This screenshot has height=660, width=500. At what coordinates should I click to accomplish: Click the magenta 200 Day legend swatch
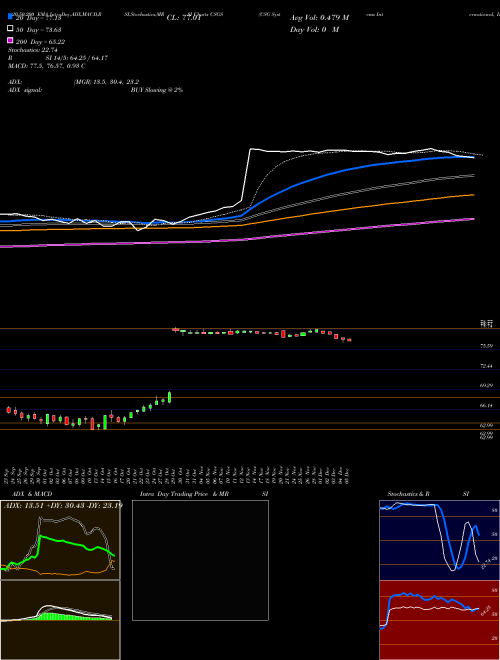point(10,41)
